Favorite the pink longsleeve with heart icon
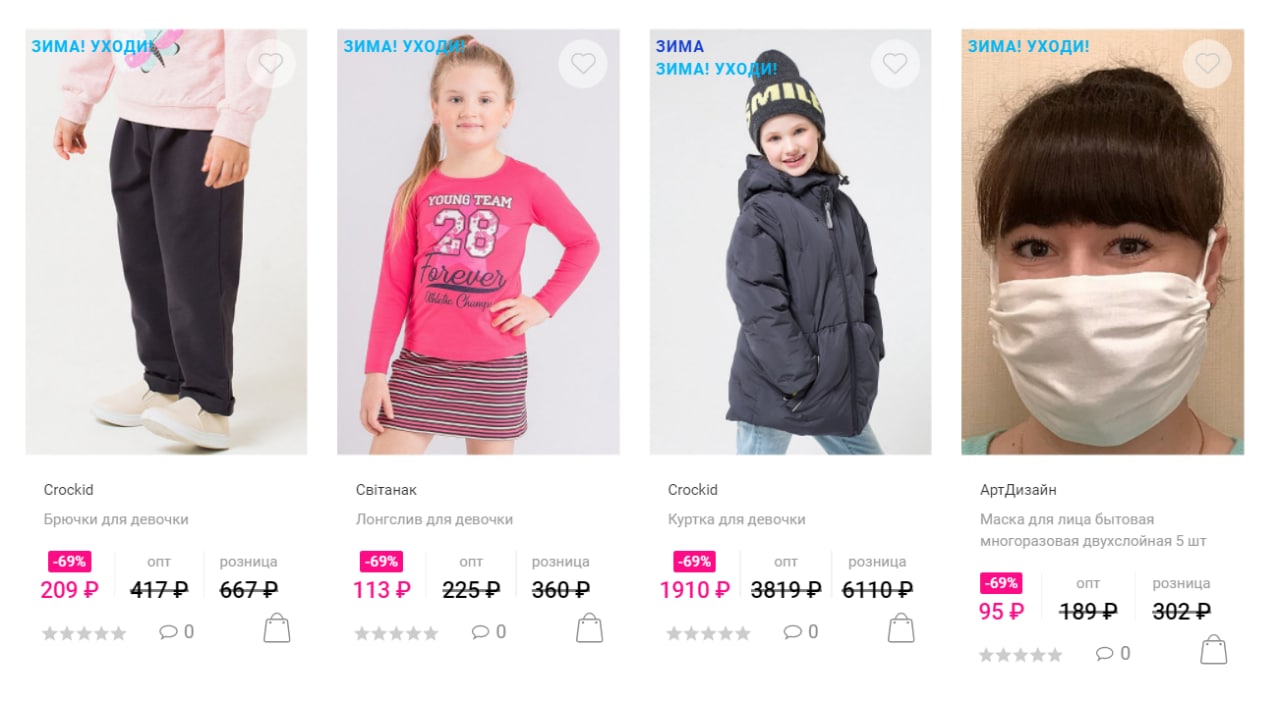Image resolution: width=1280 pixels, height=702 pixels. 583,64
